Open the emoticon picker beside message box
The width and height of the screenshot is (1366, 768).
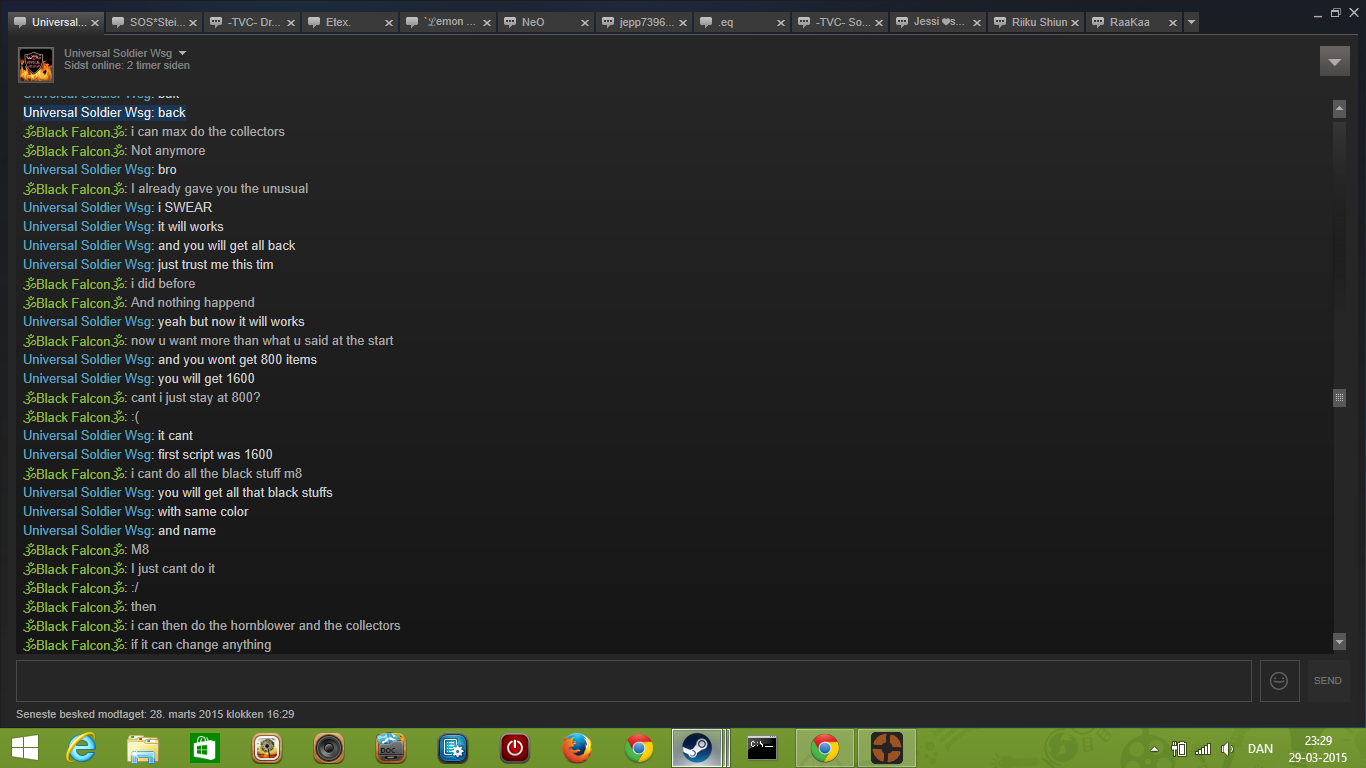pos(1279,680)
